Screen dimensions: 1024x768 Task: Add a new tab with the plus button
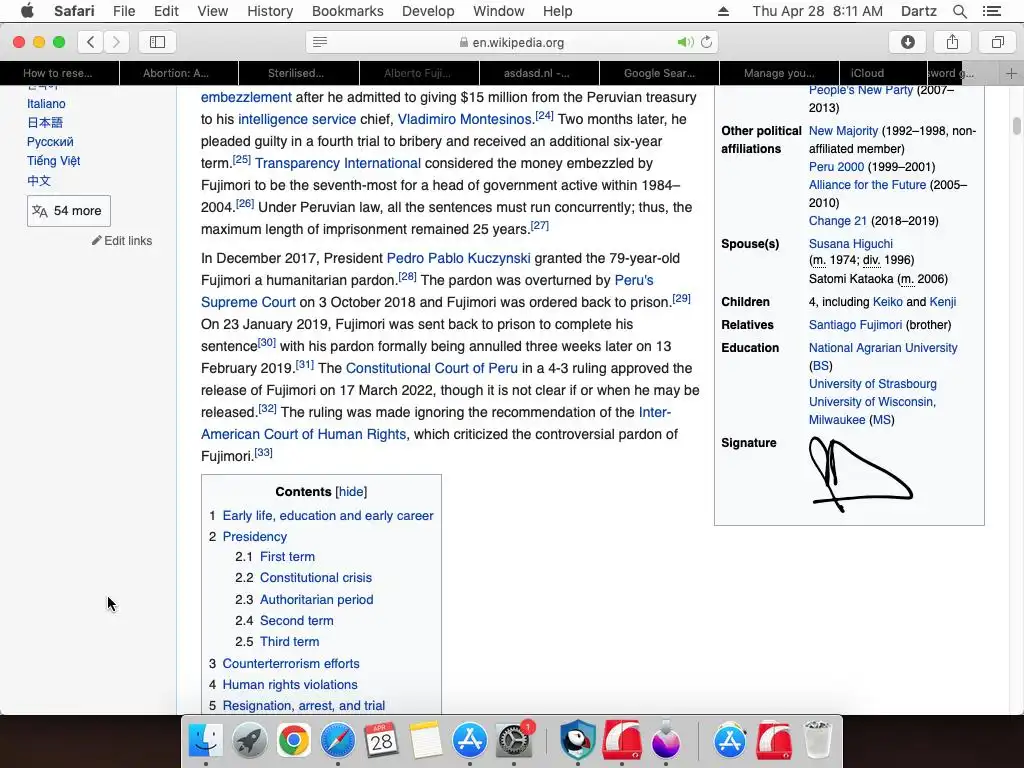pos(1011,73)
